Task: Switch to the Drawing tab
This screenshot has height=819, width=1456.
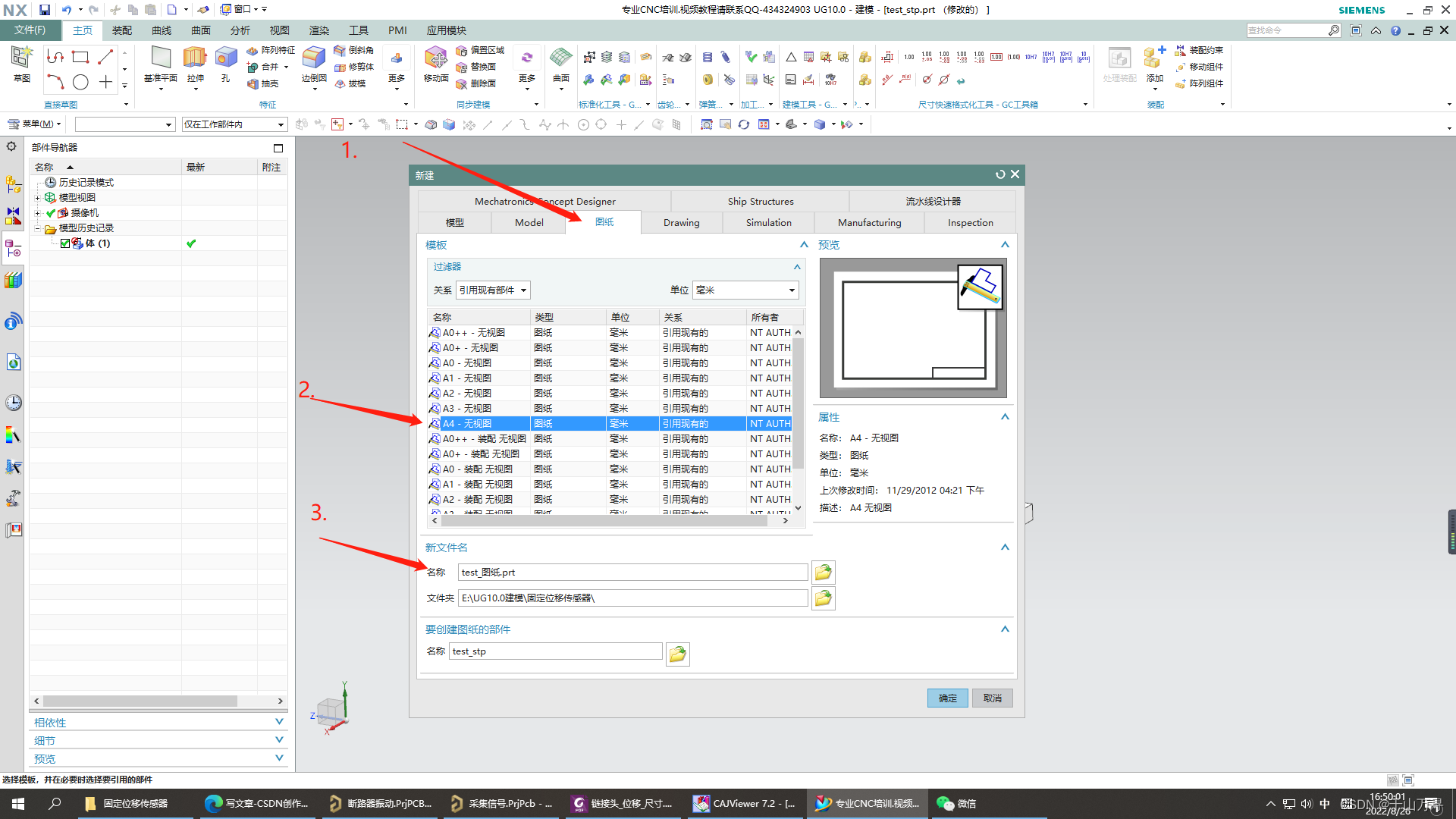Action: pos(681,222)
